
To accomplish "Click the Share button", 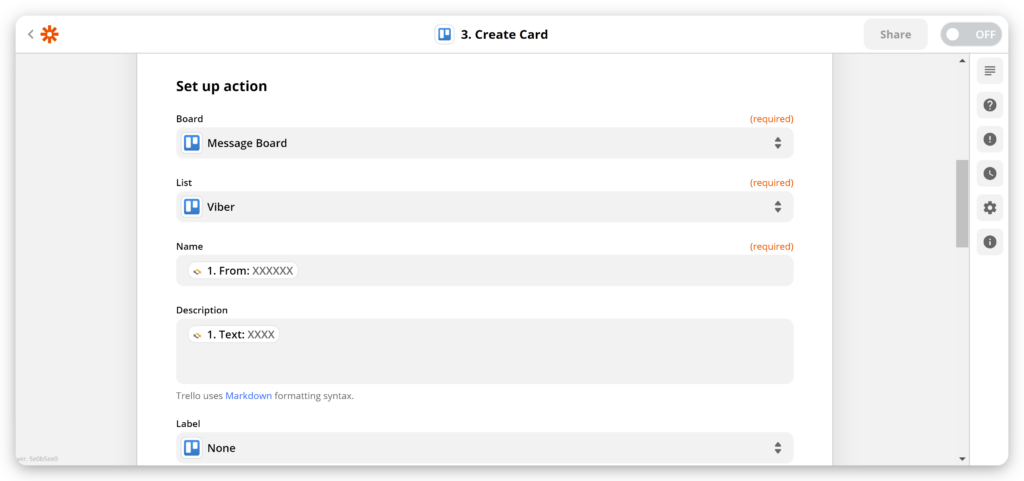I will point(895,34).
